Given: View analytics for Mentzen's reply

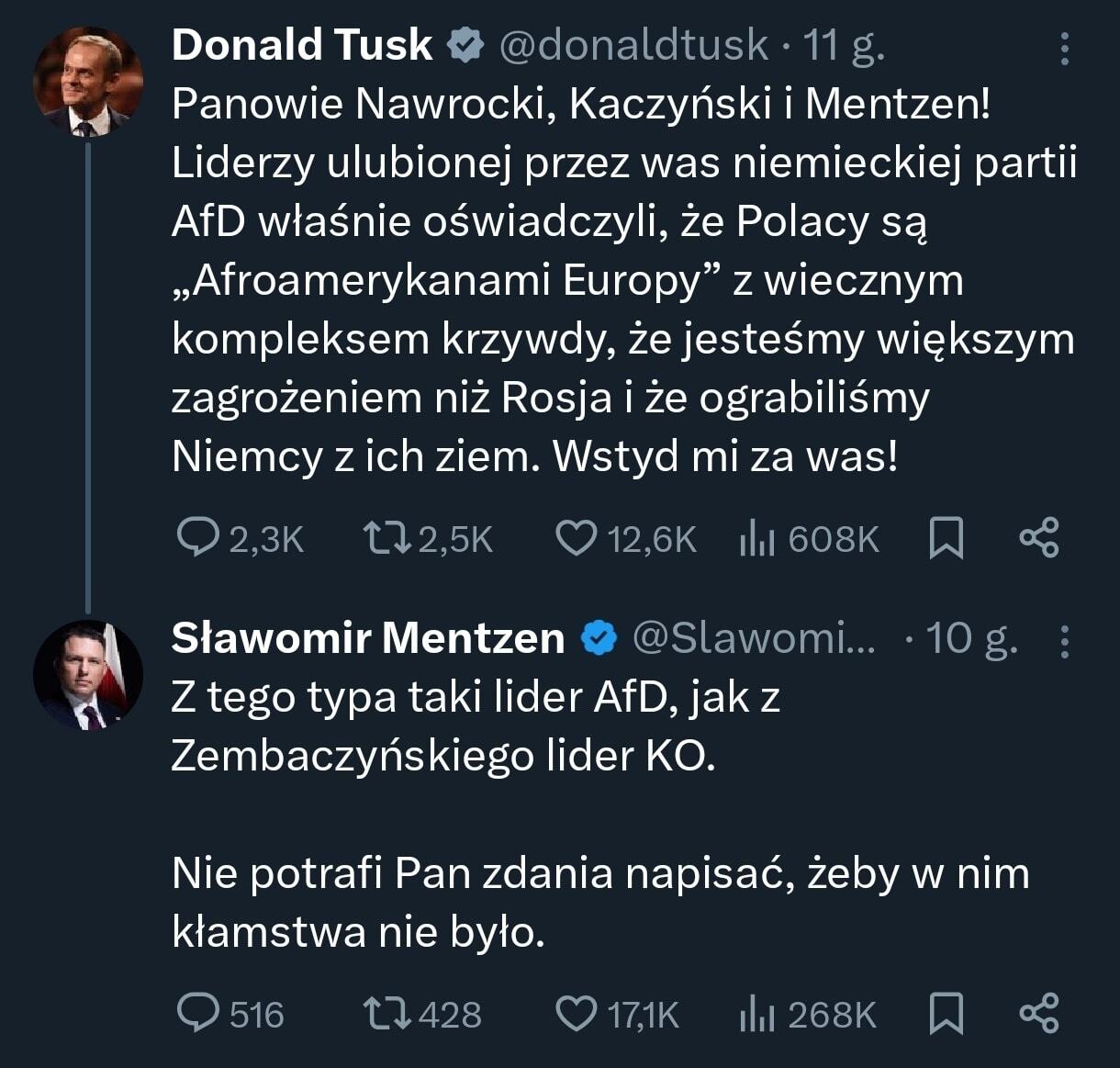Looking at the screenshot, I should pyautogui.click(x=755, y=1014).
